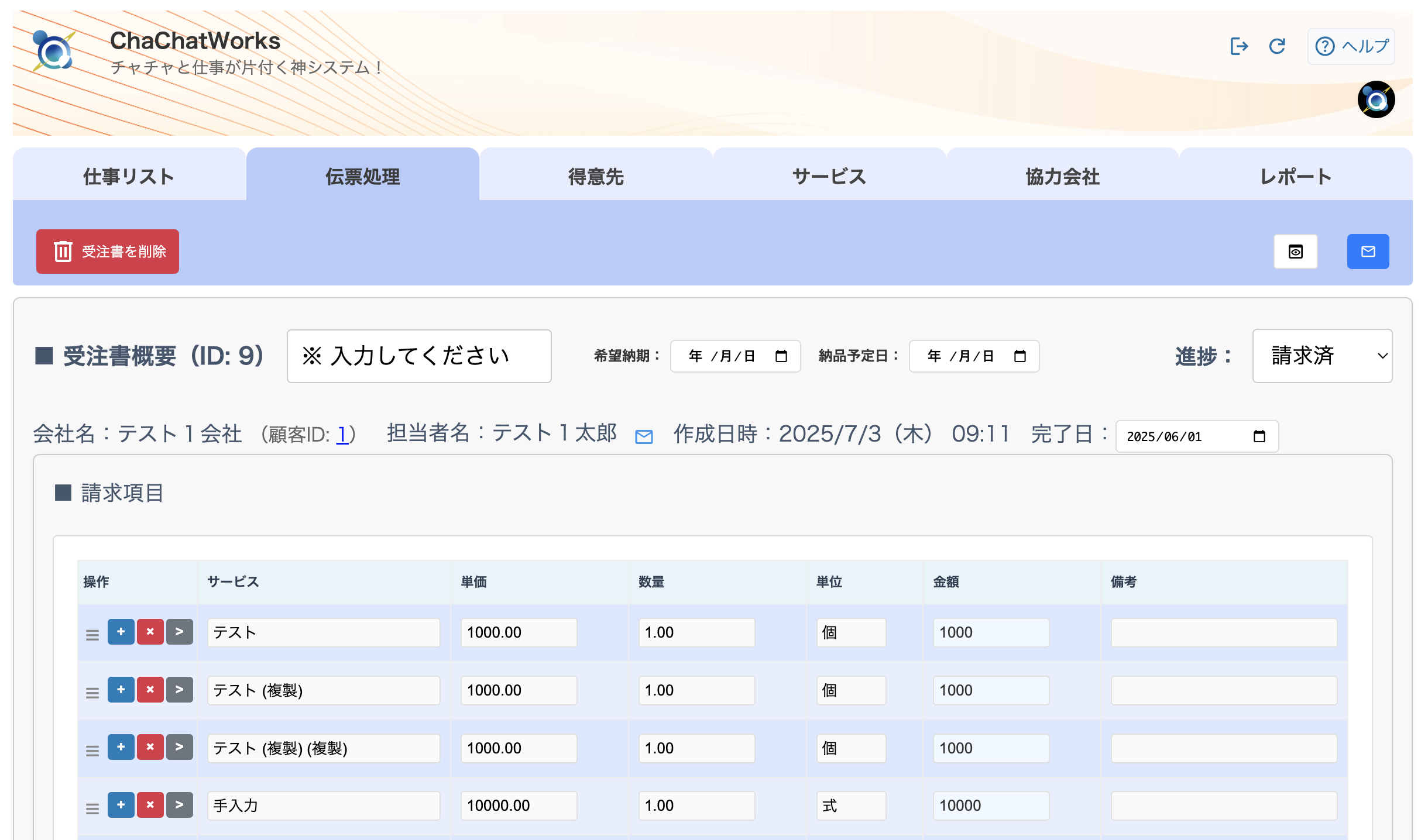
Task: Click plus button in 手入力 row
Action: [x=121, y=805]
